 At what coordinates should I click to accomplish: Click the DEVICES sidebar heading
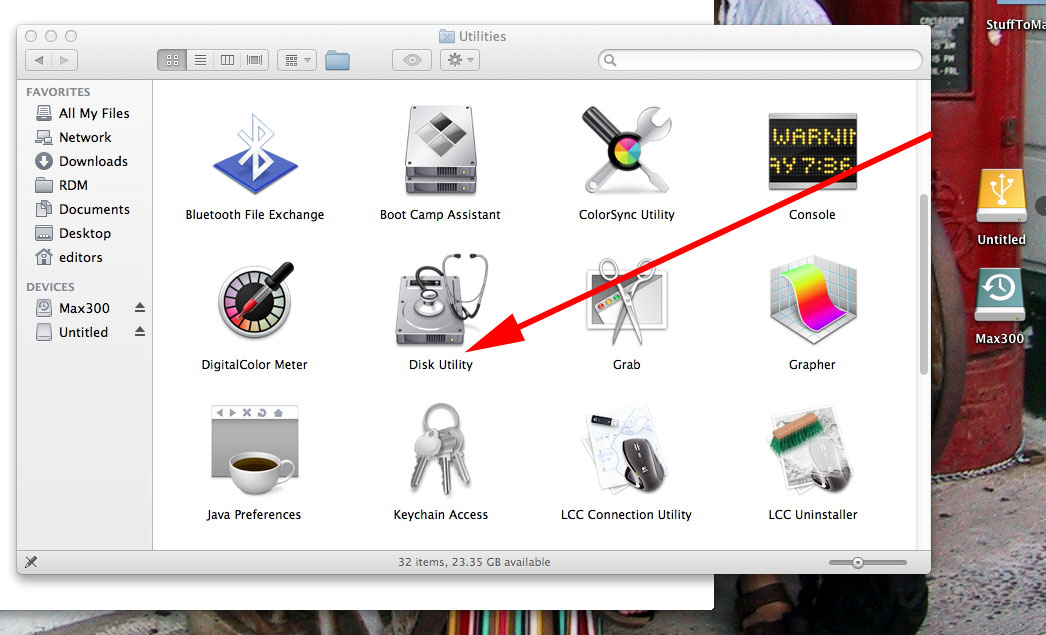50,287
